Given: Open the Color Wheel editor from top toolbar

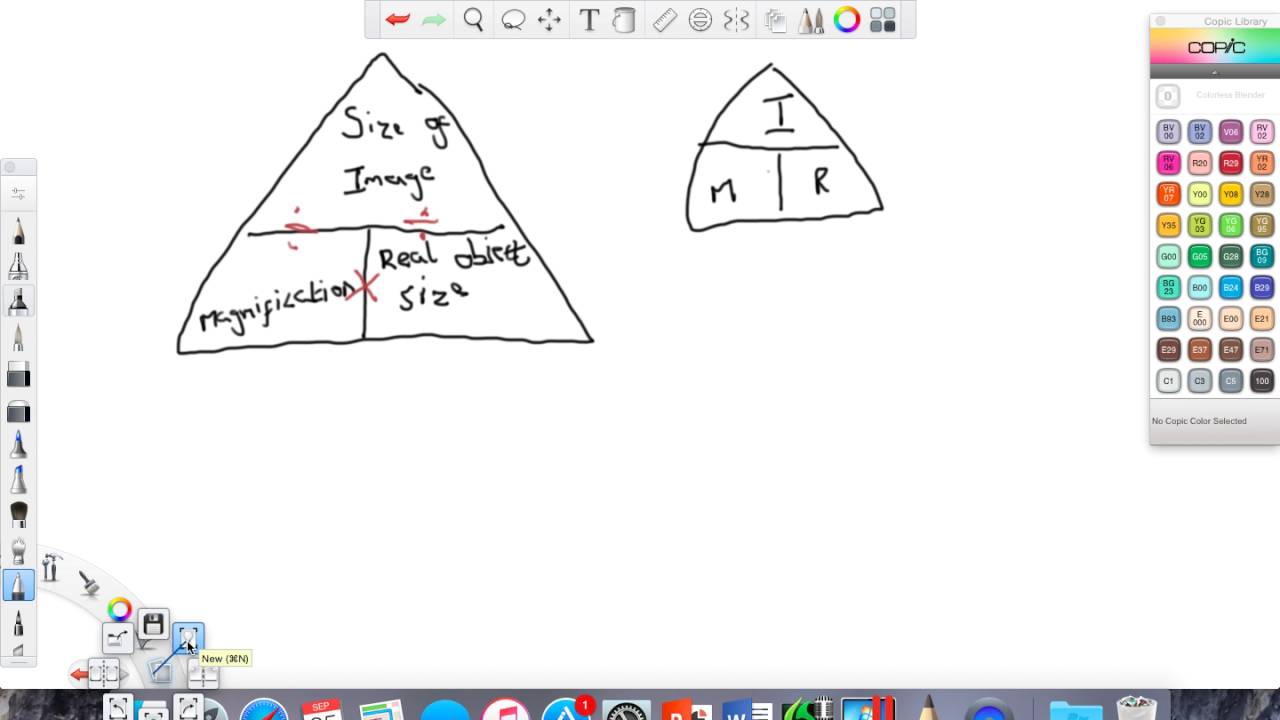Looking at the screenshot, I should click(847, 20).
